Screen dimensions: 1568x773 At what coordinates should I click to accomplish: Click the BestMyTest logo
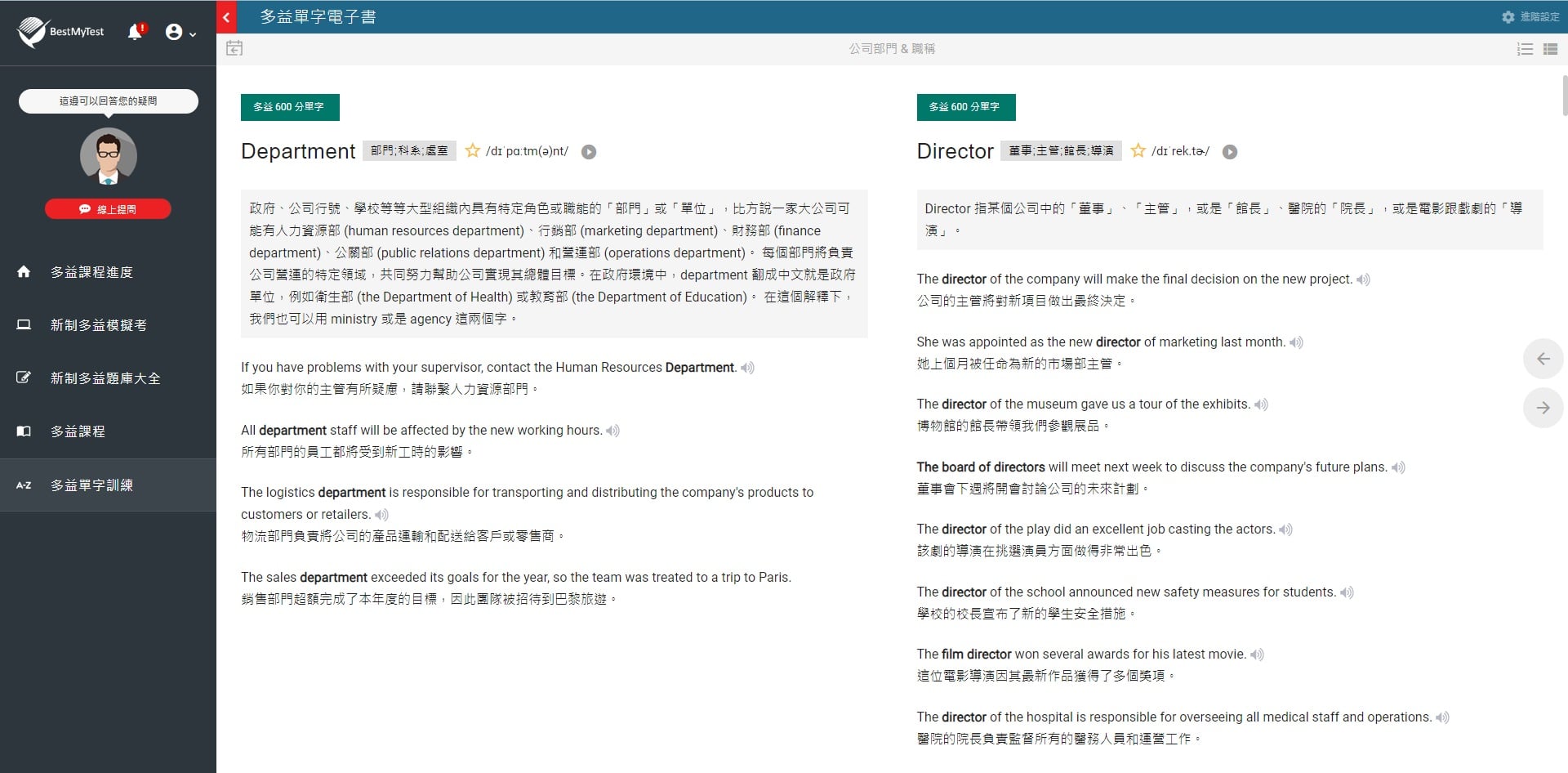click(x=61, y=32)
